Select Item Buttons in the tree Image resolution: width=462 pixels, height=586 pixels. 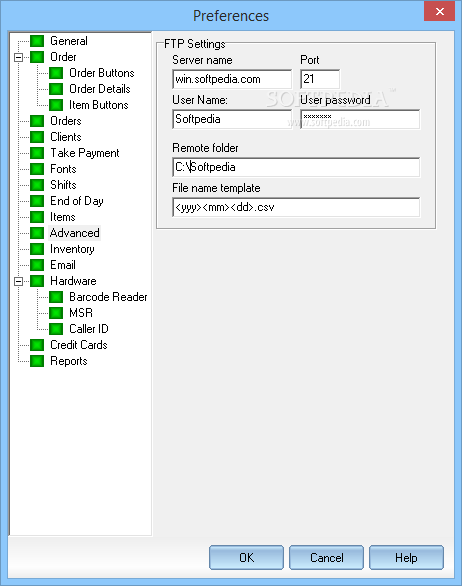pyautogui.click(x=99, y=105)
